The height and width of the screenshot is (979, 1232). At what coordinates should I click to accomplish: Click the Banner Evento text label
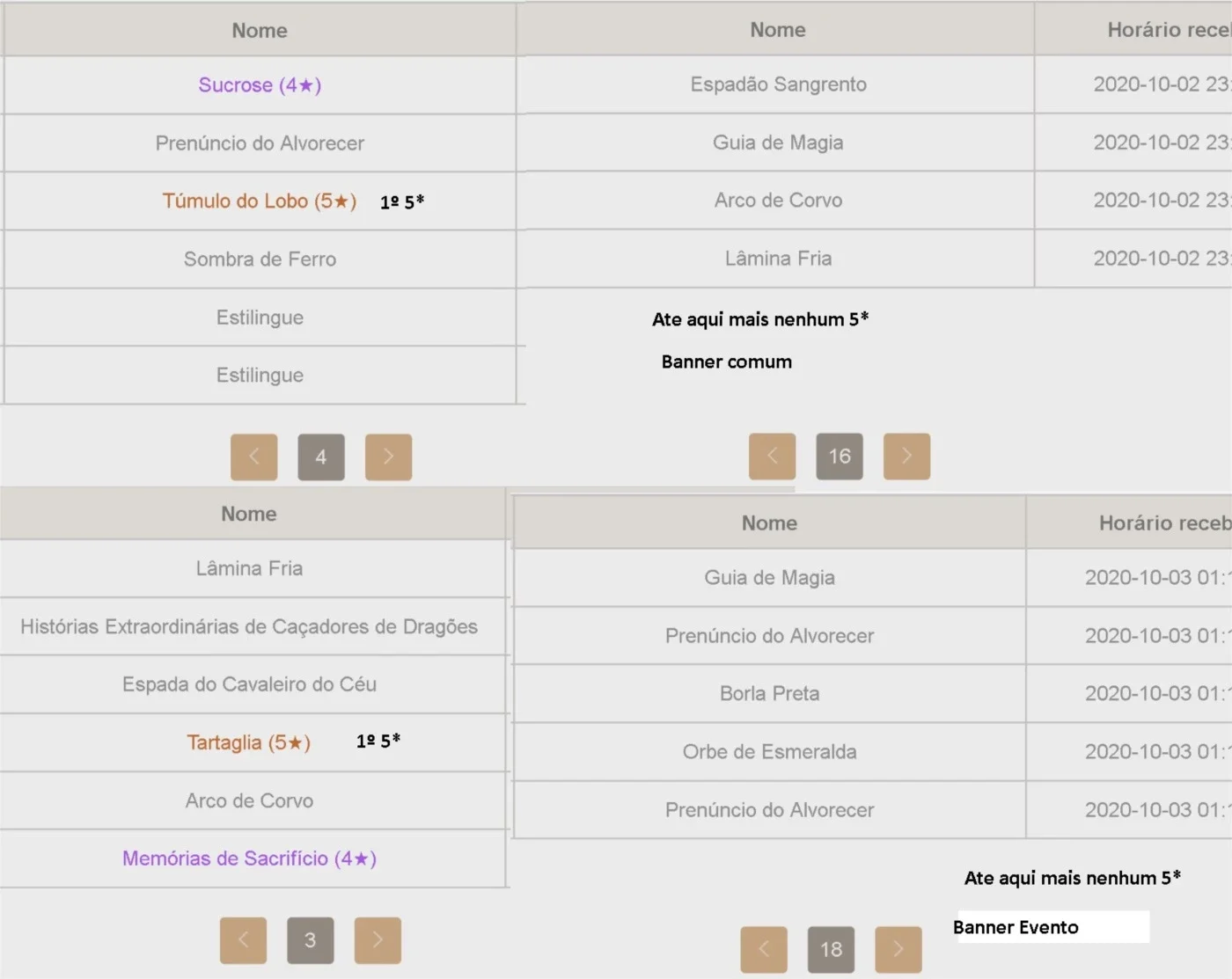1016,927
